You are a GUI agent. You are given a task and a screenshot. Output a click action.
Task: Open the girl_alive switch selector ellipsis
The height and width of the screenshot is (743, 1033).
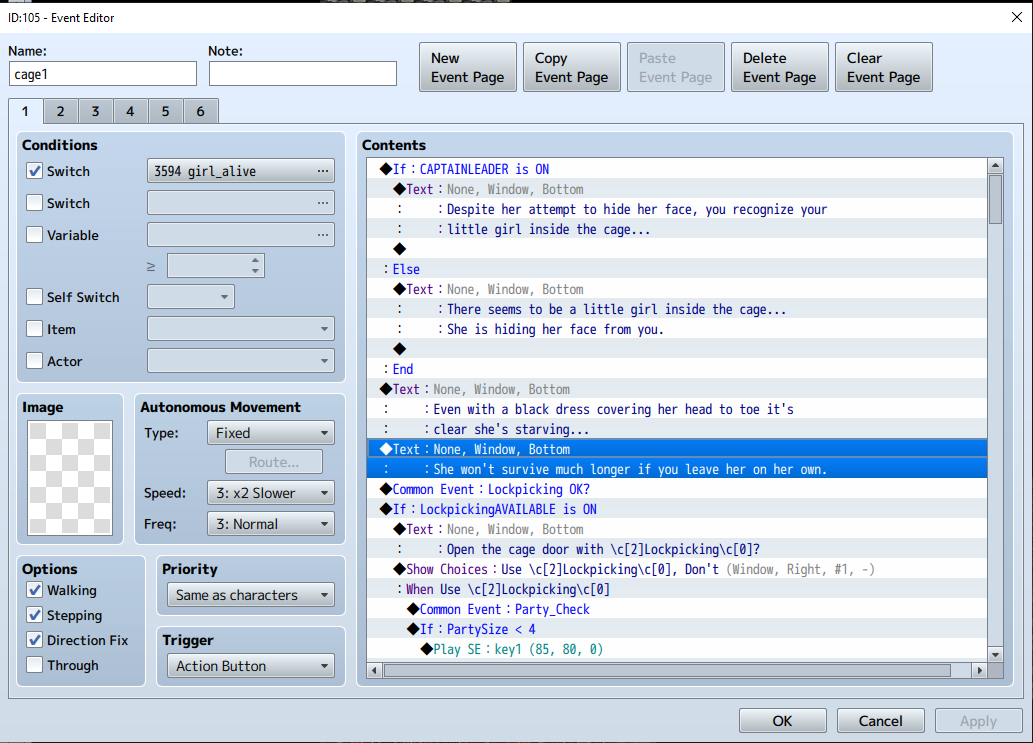click(x=322, y=171)
